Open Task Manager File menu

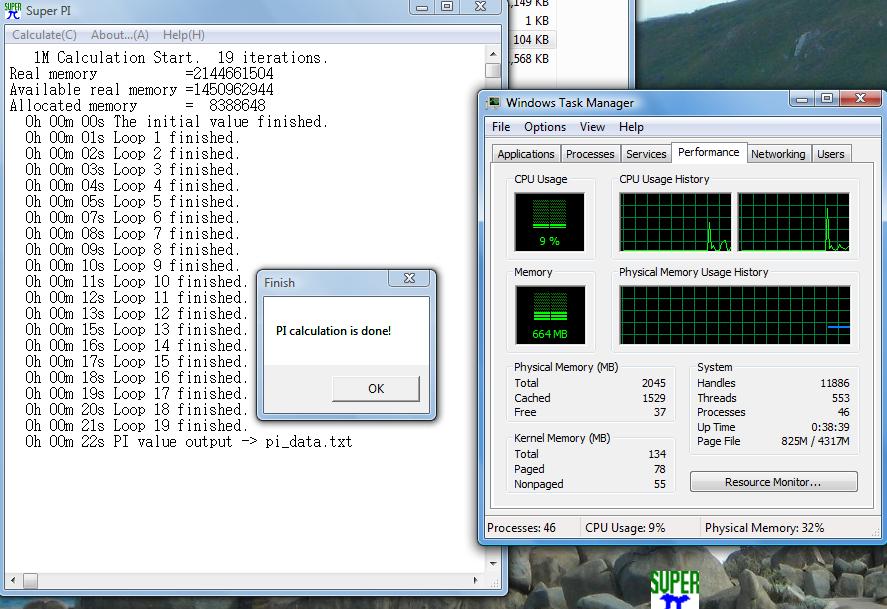(x=501, y=127)
